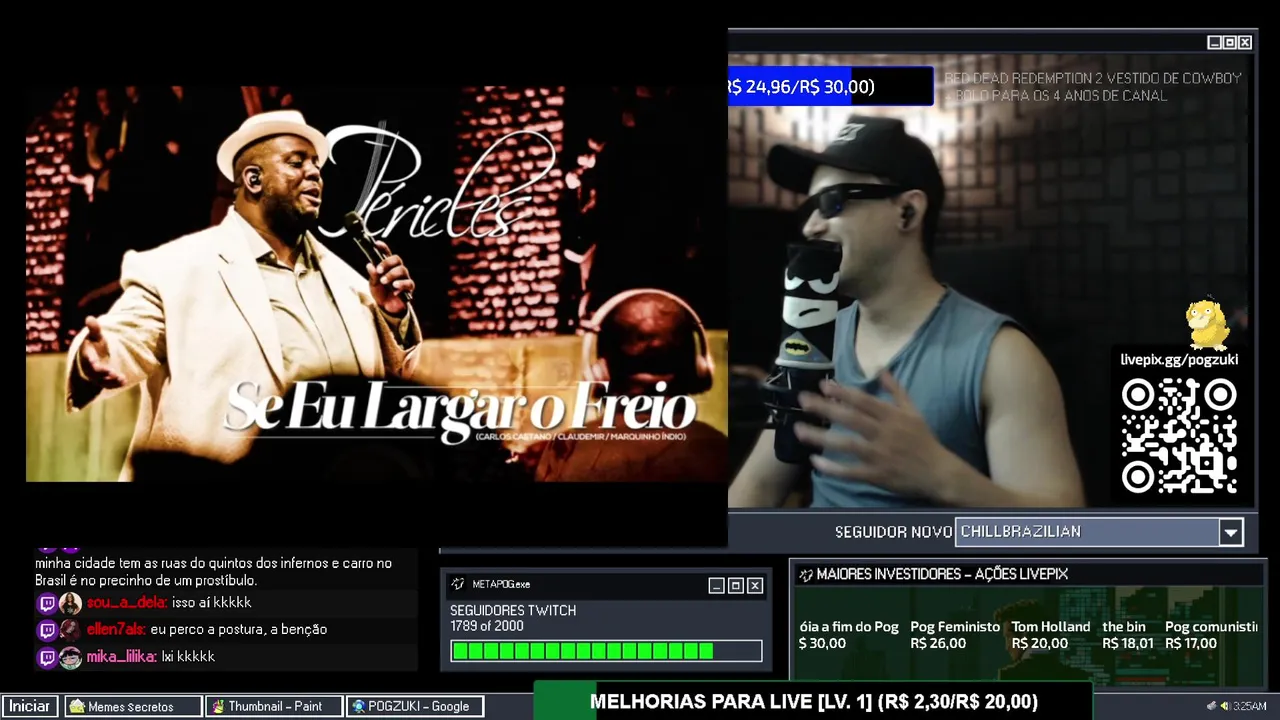
Task: Click the Twitch badge beside ellen7als
Action: point(47,630)
